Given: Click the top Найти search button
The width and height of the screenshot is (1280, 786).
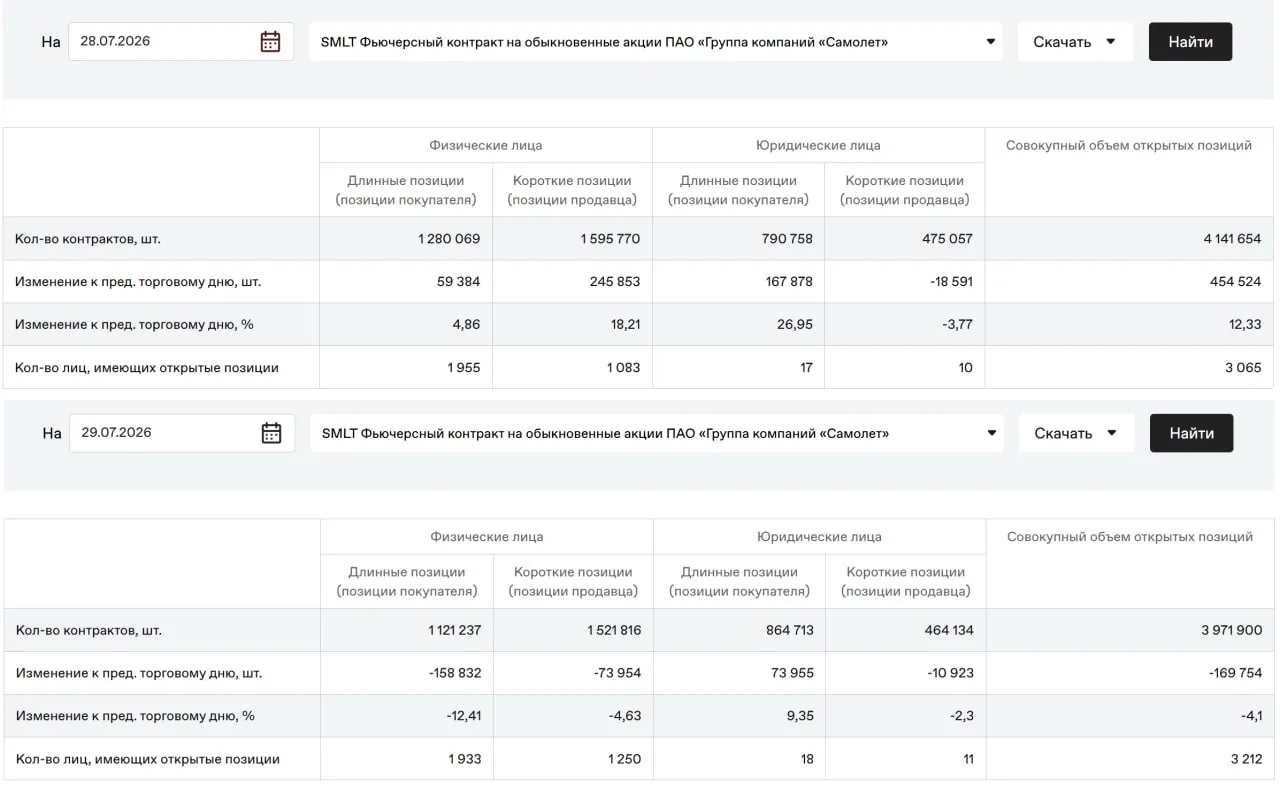Looking at the screenshot, I should pos(1190,42).
